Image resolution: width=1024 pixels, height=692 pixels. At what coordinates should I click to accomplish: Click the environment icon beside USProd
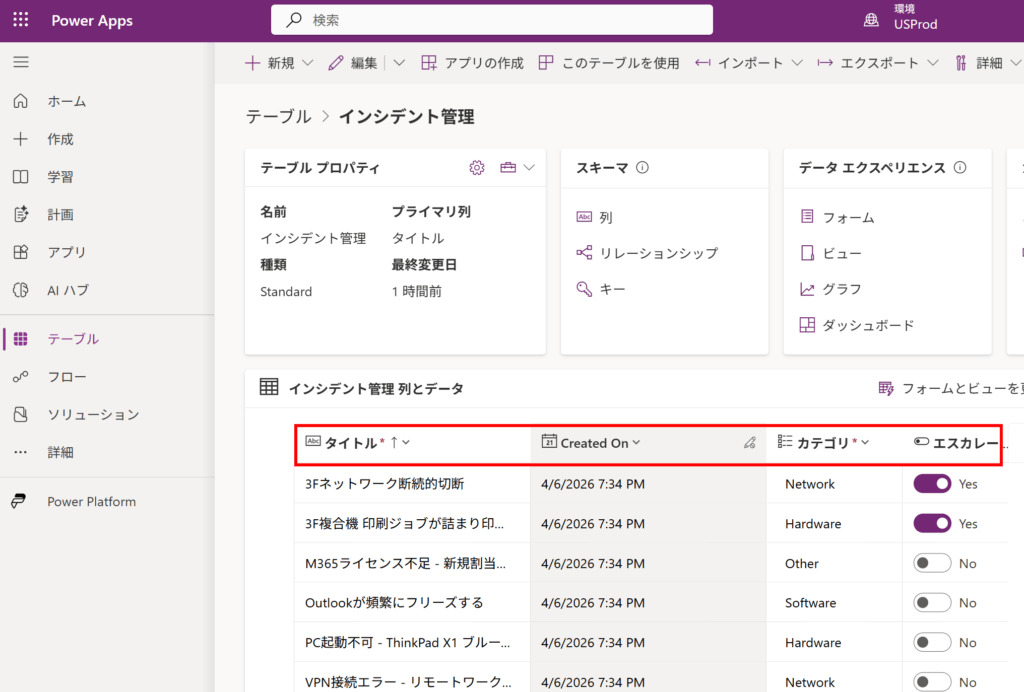coord(872,19)
